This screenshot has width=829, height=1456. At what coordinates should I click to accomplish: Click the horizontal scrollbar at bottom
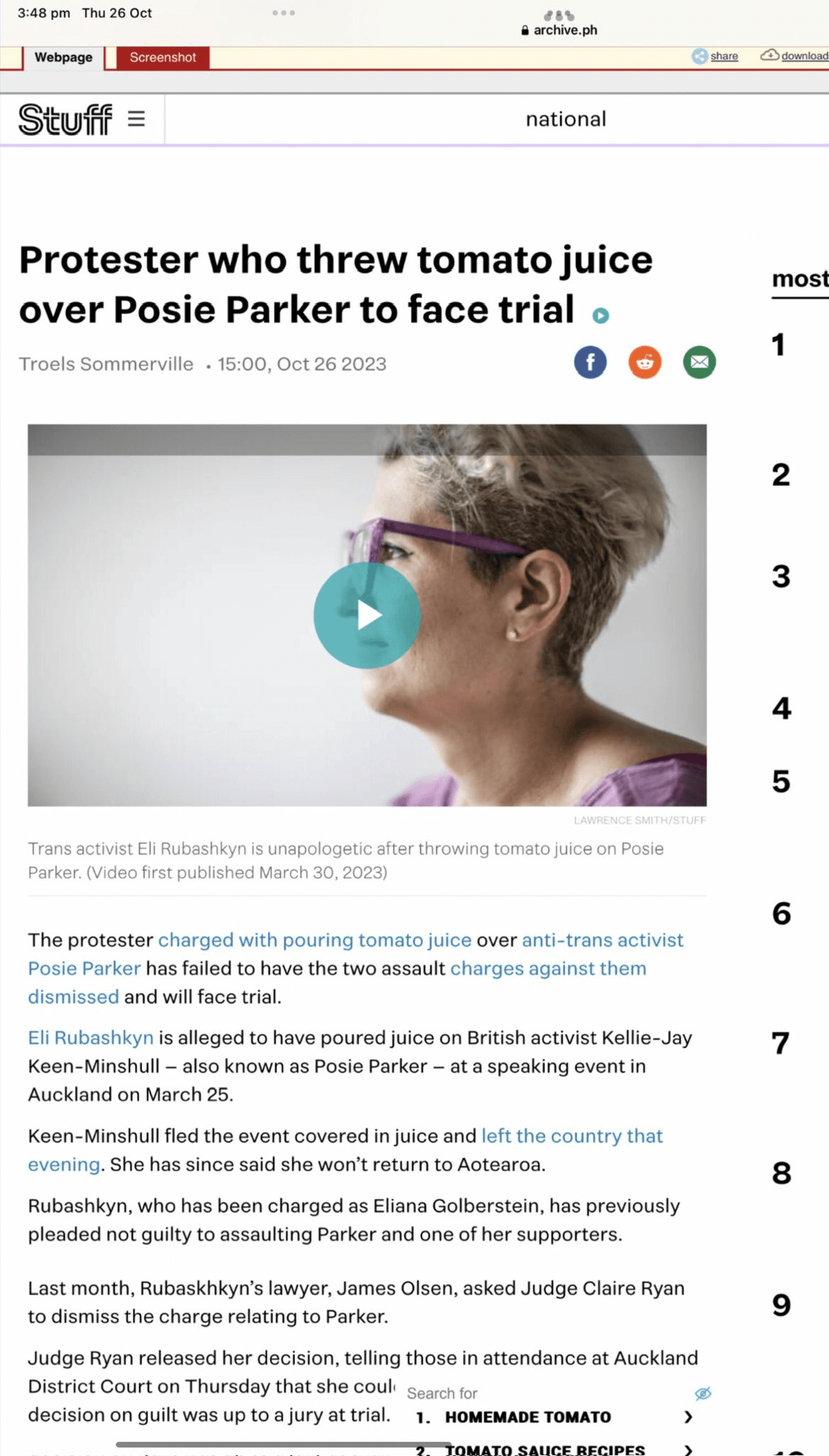pos(283,1445)
